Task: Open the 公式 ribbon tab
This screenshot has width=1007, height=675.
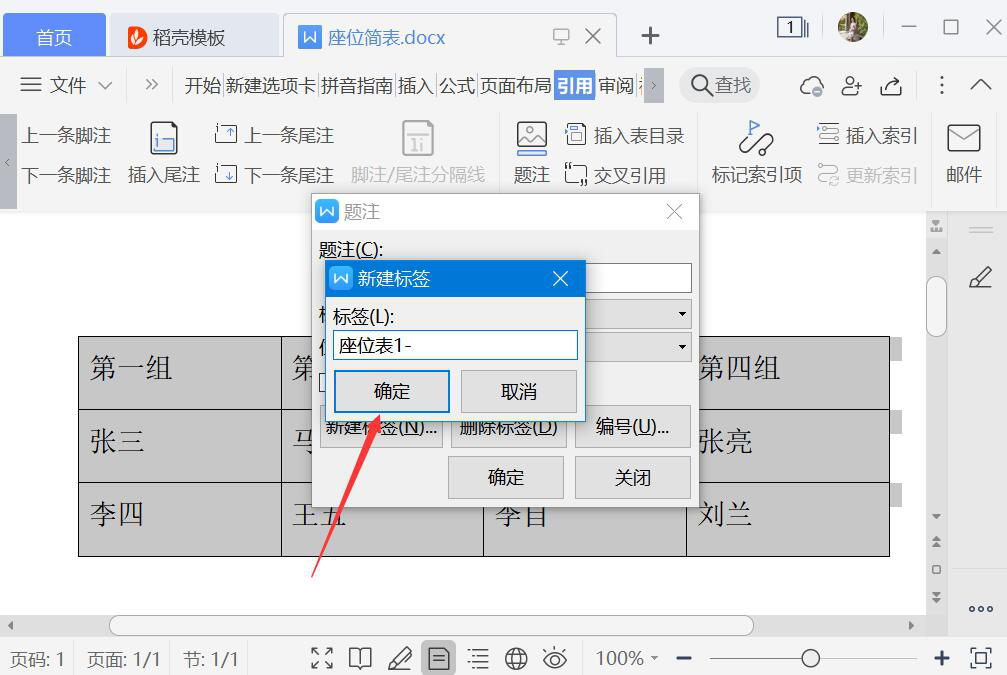Action: click(457, 85)
